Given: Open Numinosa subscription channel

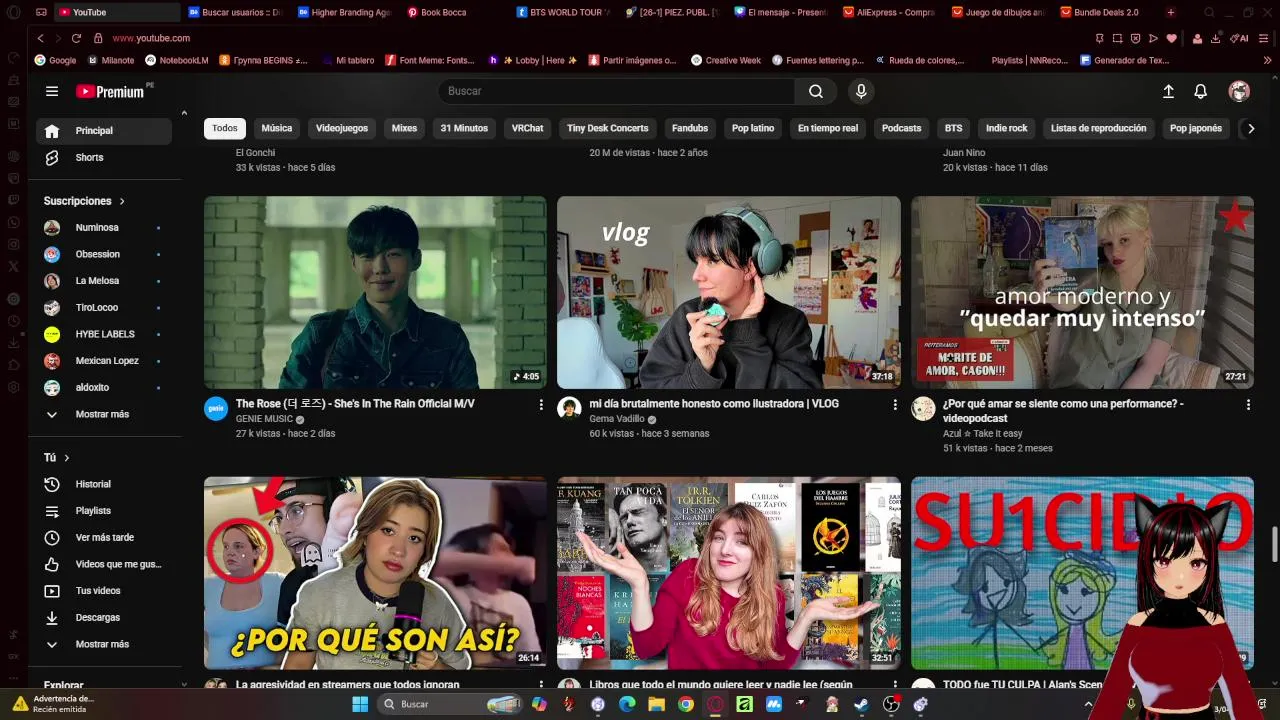Looking at the screenshot, I should pyautogui.click(x=104, y=228).
